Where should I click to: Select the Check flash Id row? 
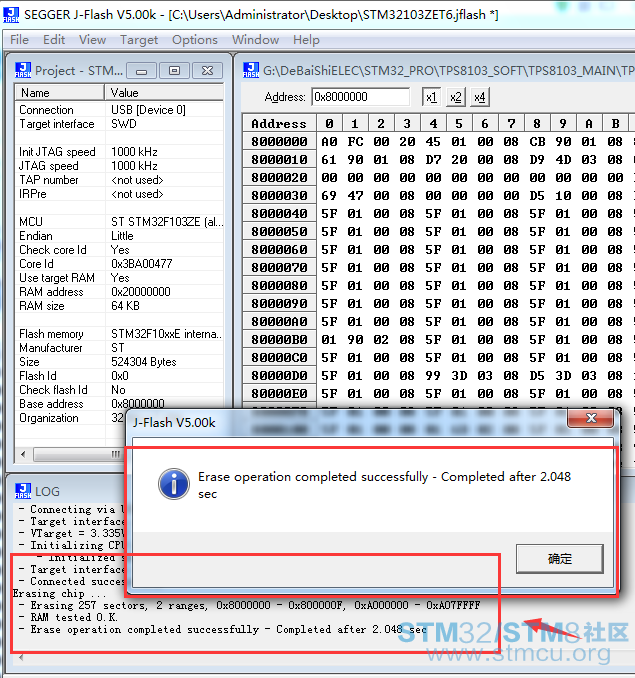[x=120, y=390]
